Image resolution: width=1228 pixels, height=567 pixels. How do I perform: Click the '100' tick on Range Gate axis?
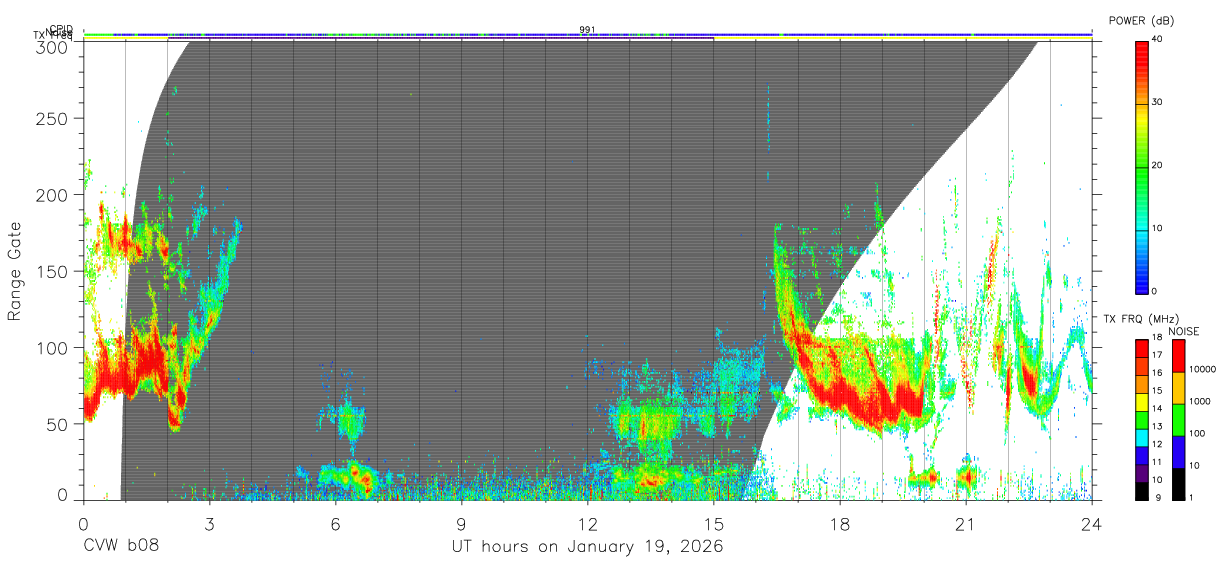pyautogui.click(x=54, y=347)
